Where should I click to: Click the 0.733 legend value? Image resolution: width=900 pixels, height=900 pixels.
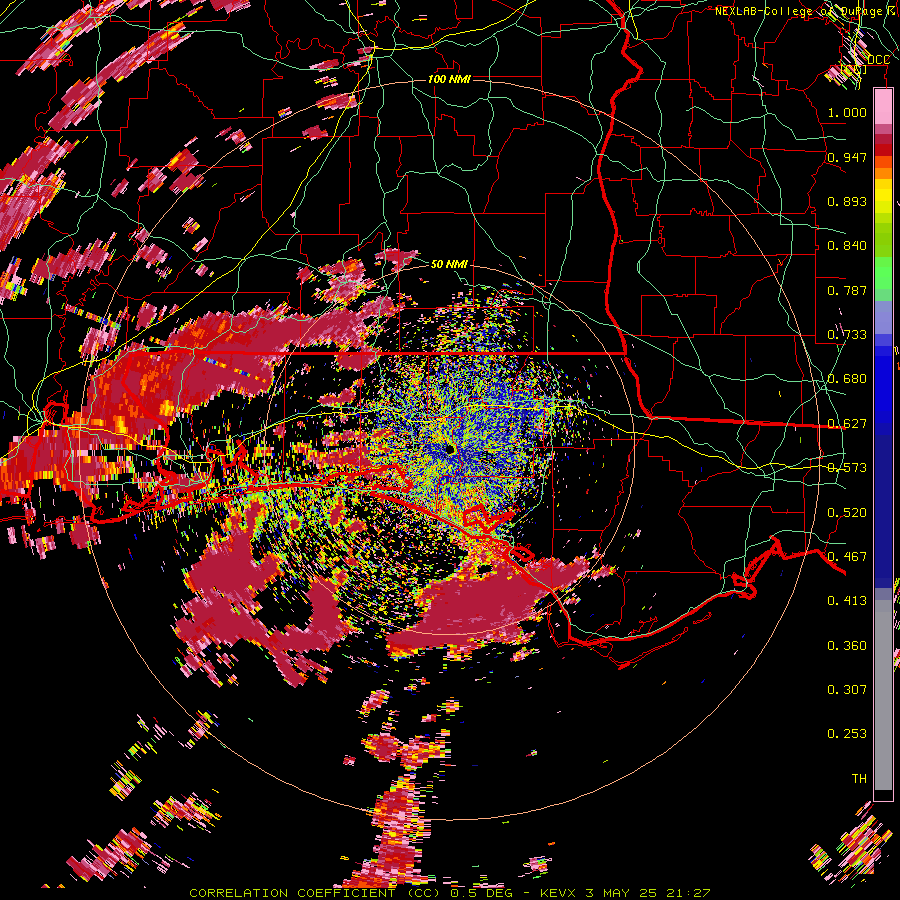tap(847, 335)
